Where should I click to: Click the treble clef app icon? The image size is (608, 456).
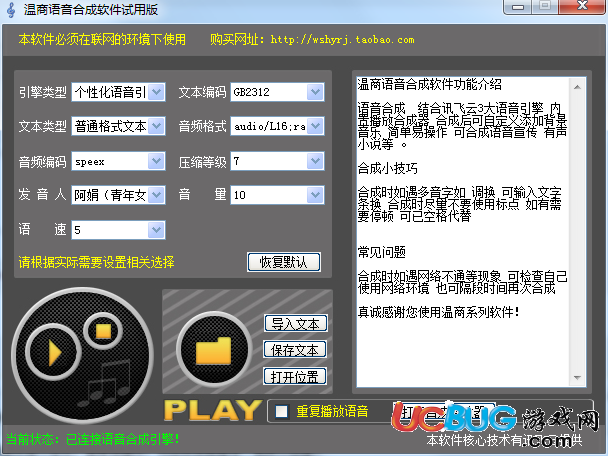point(11,10)
